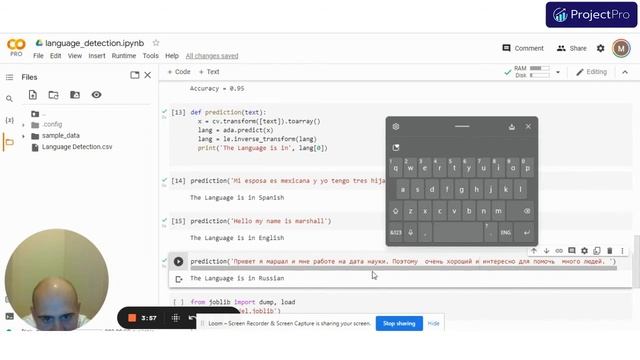Open the Help menu
The height and width of the screenshot is (360, 640).
[172, 56]
